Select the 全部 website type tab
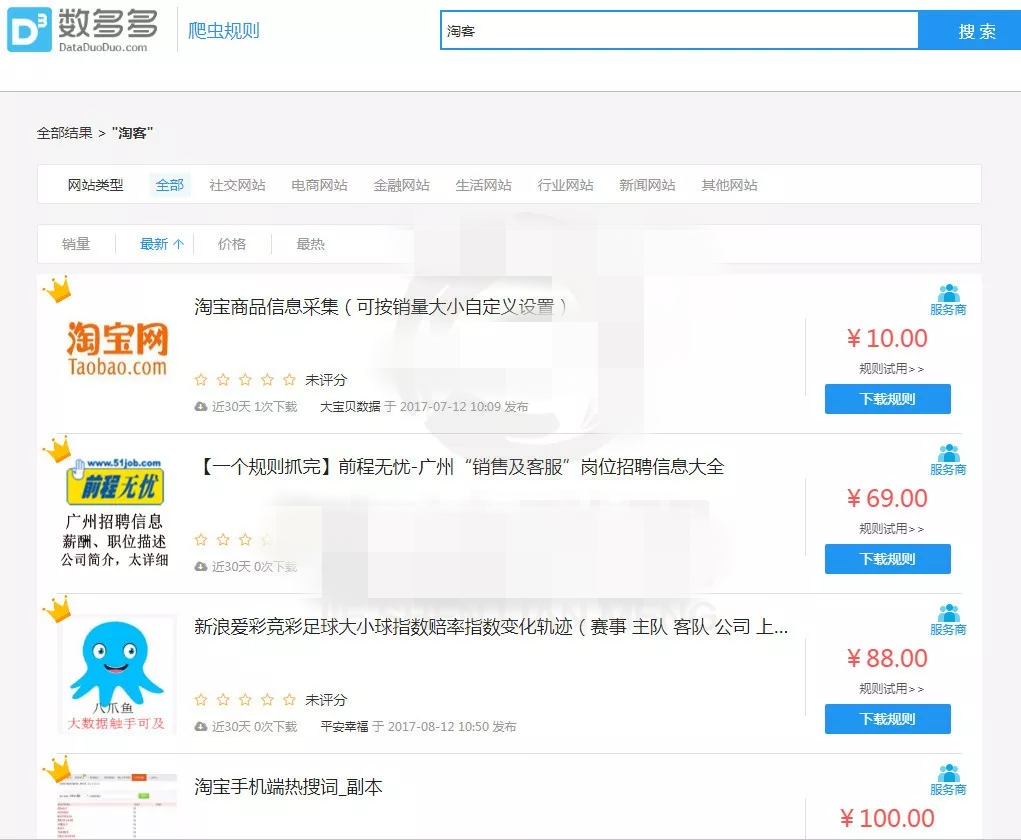 pos(170,185)
